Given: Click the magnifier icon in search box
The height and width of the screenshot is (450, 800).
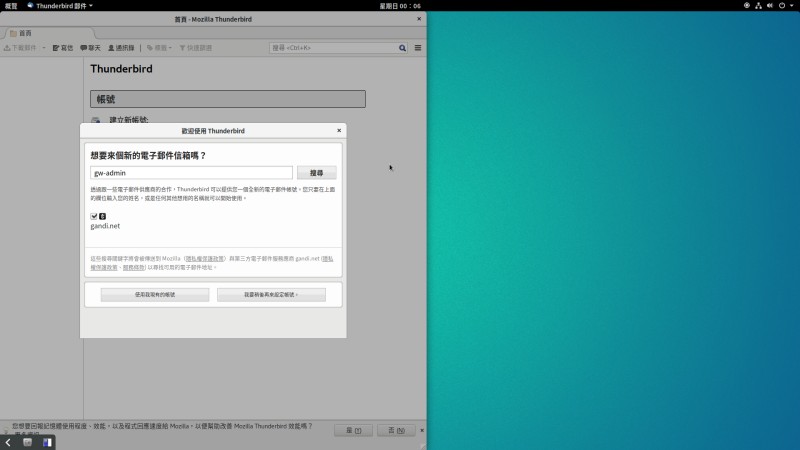Looking at the screenshot, I should tap(402, 48).
